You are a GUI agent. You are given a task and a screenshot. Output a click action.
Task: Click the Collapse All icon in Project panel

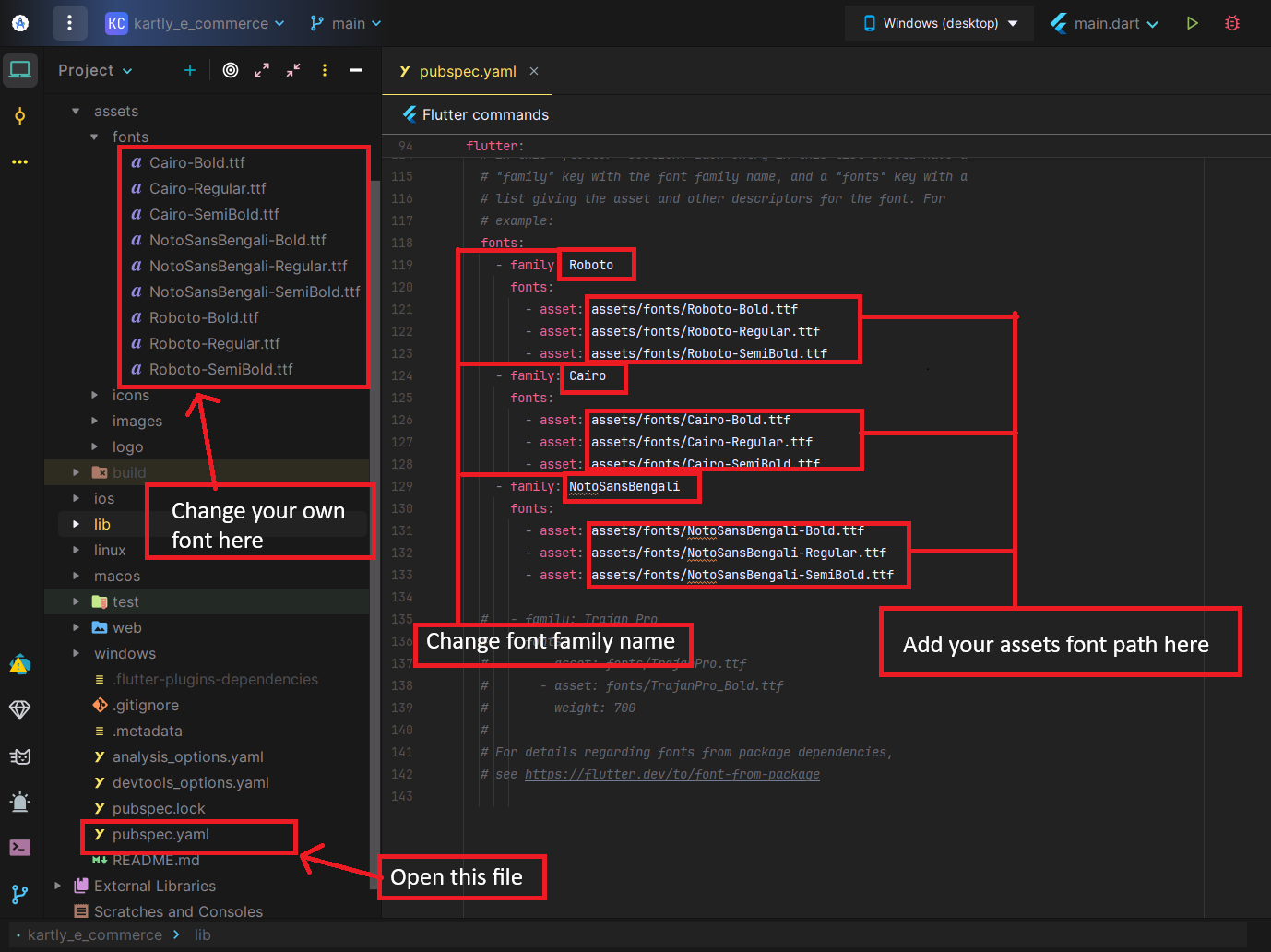coord(293,70)
